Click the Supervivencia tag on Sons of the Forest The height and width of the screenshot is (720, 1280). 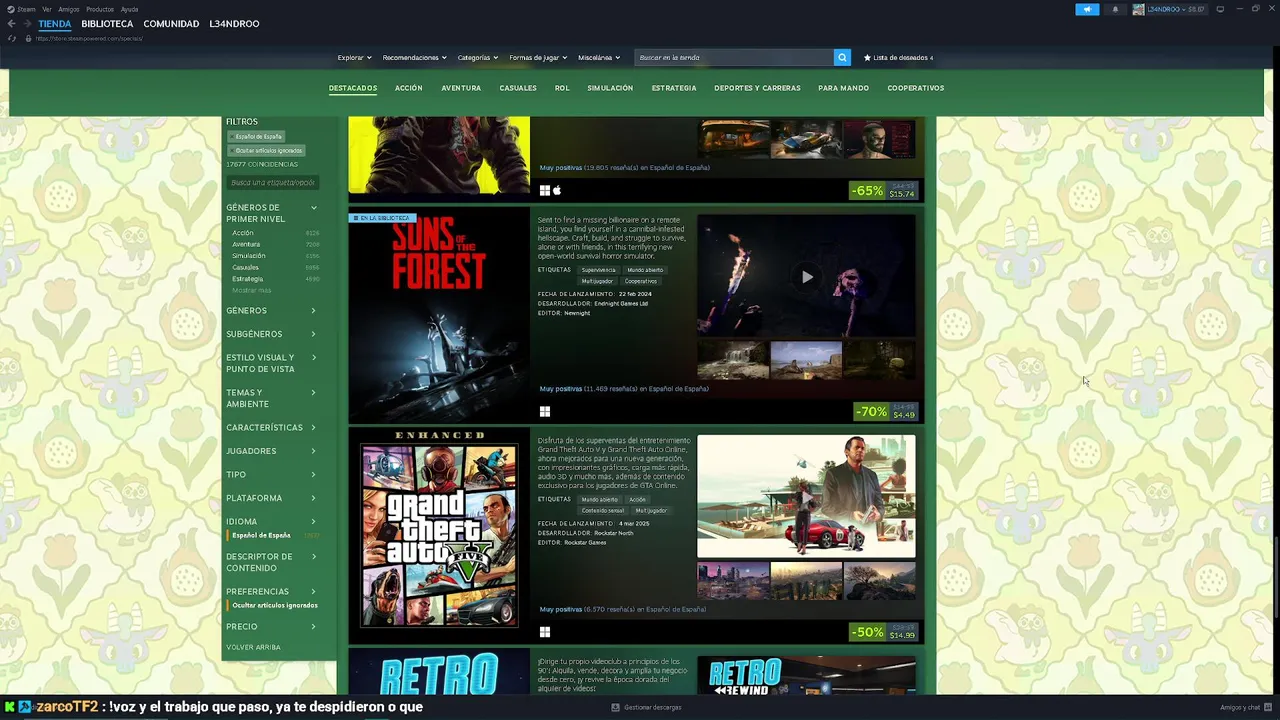point(599,270)
